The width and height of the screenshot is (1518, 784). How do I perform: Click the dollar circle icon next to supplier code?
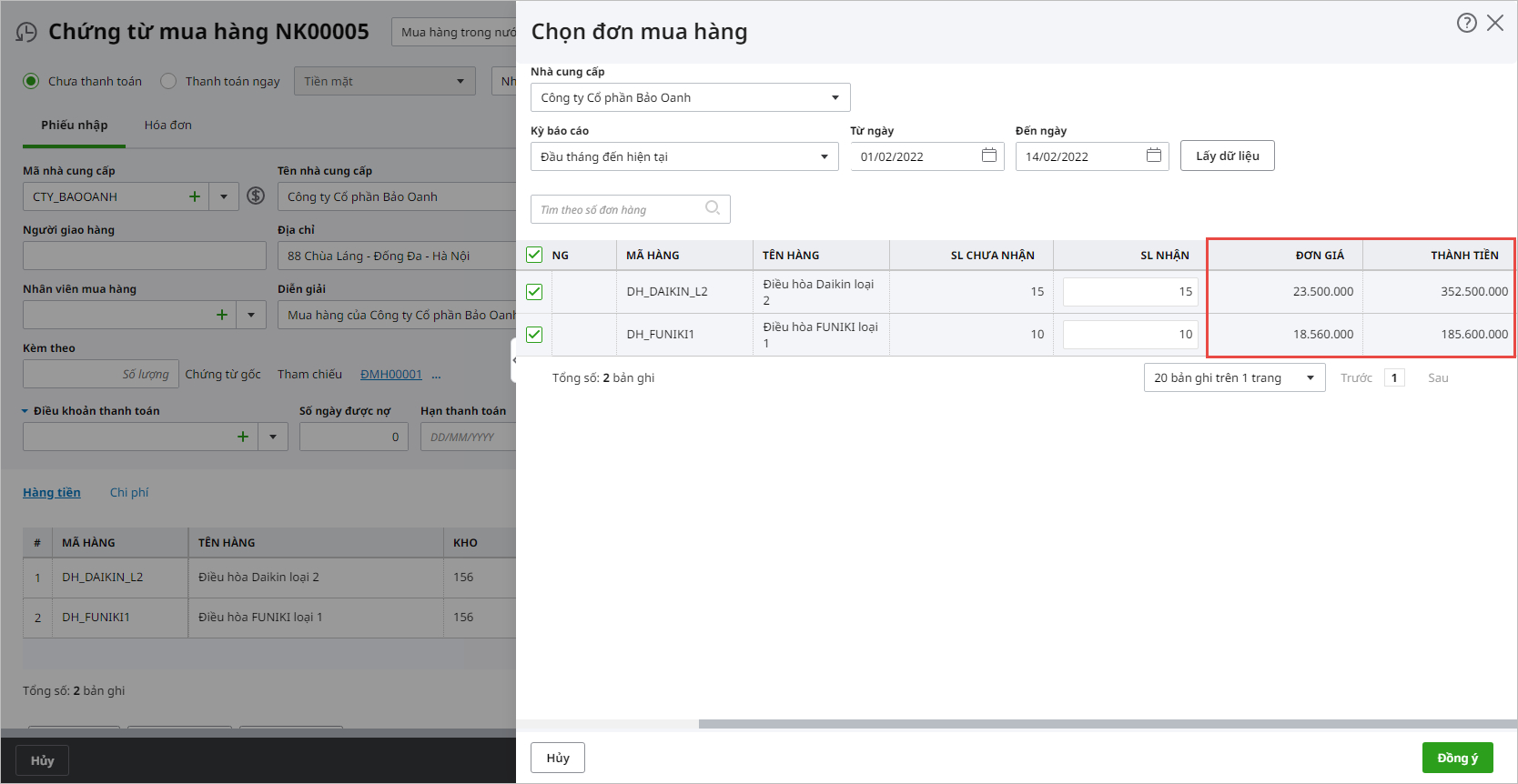256,196
